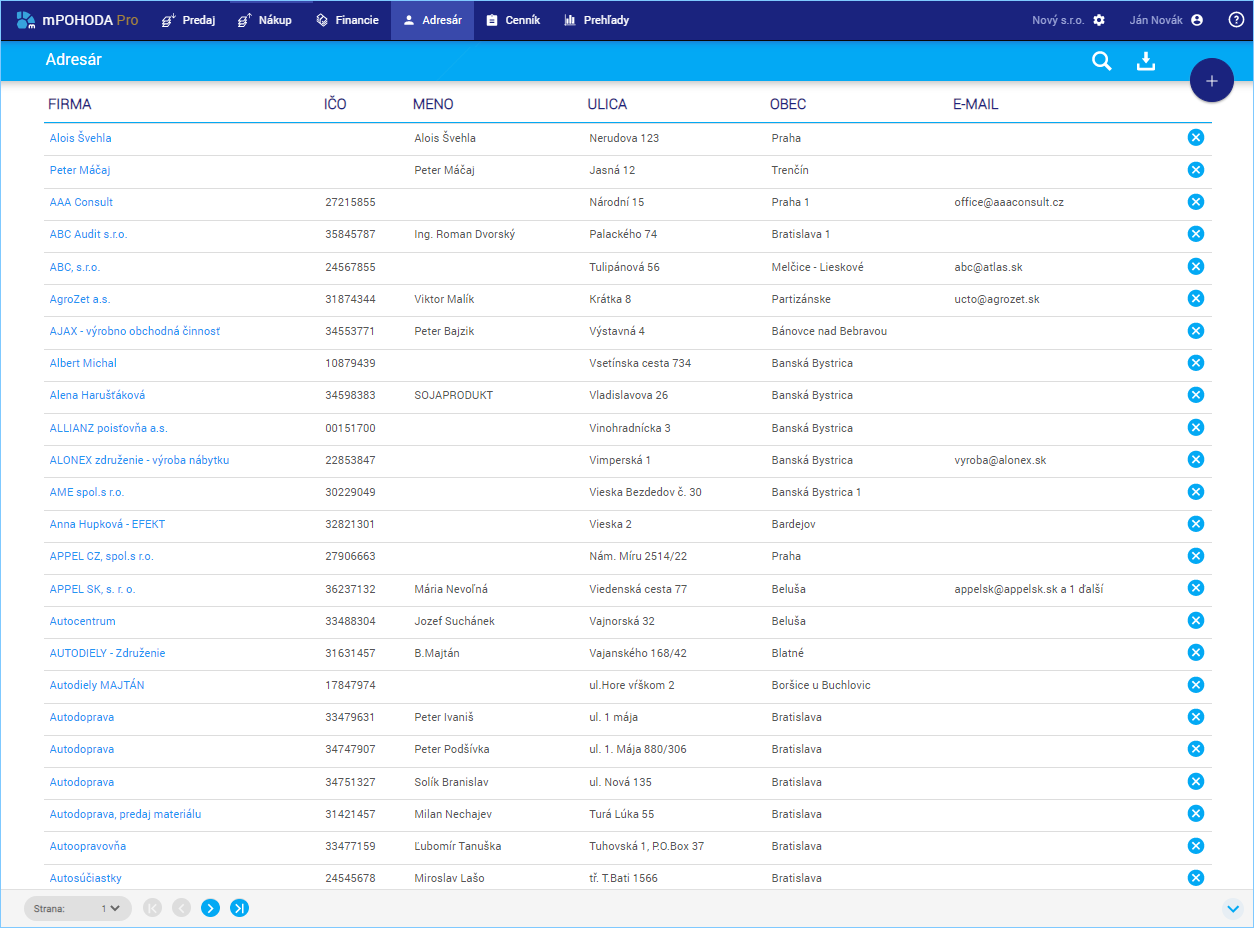Delete the AME spol.s r.o. row
The image size is (1254, 928).
tap(1195, 492)
